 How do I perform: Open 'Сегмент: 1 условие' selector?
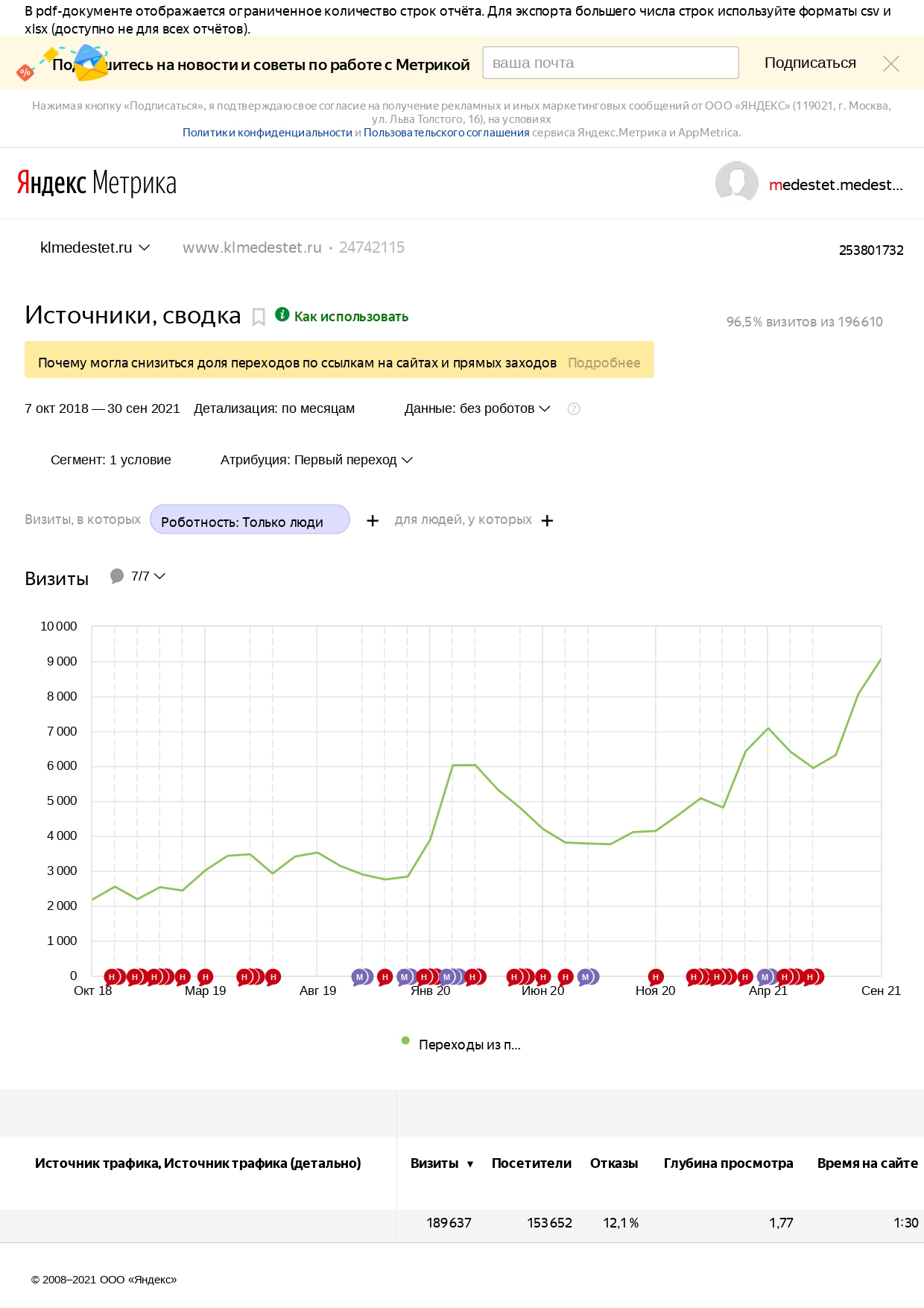(111, 460)
